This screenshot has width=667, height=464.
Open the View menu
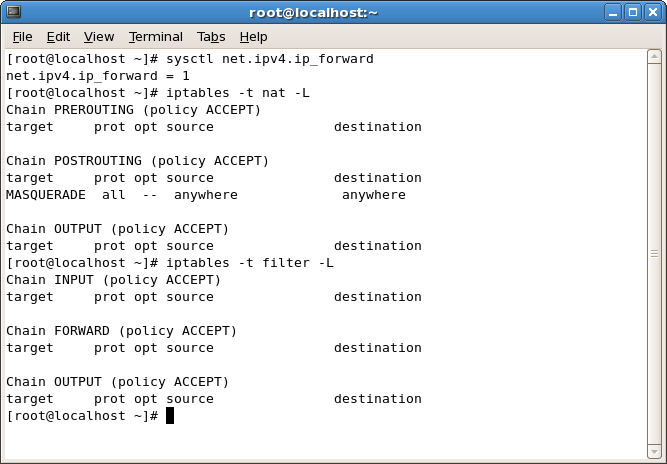(x=99, y=37)
